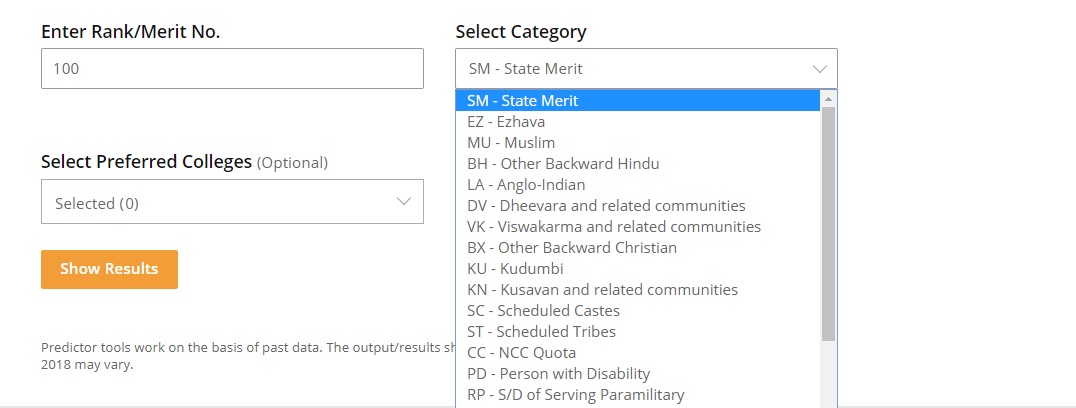Choose EZ - Ezhava category
This screenshot has height=408, width=1076.
pos(506,122)
